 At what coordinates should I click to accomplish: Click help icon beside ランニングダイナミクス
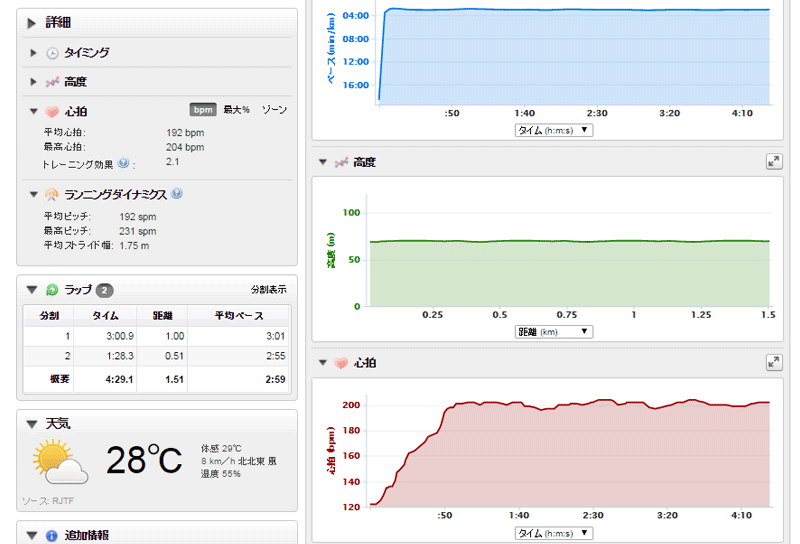coord(176,194)
